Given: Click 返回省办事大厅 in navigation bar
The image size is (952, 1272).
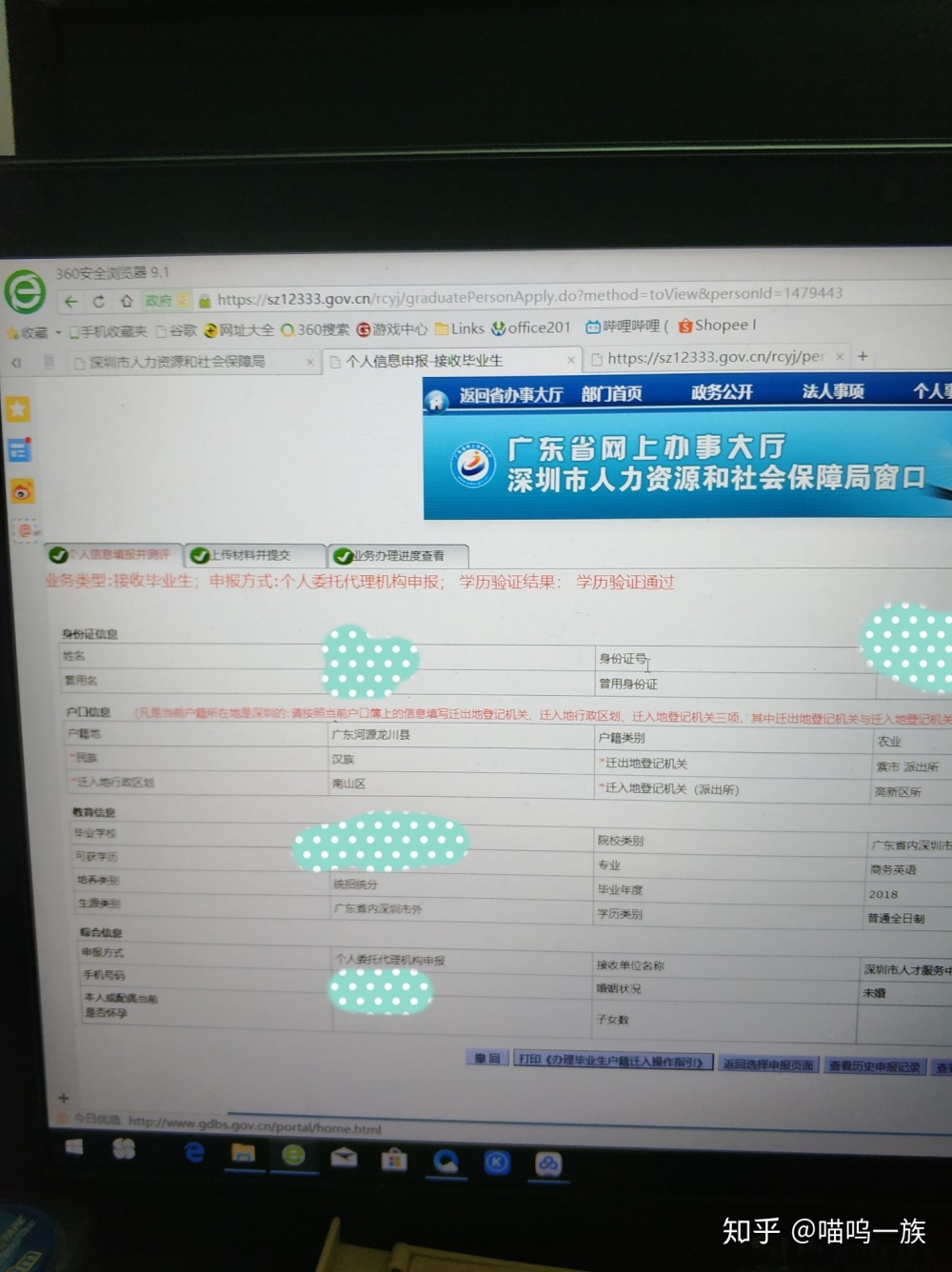Looking at the screenshot, I should (511, 395).
